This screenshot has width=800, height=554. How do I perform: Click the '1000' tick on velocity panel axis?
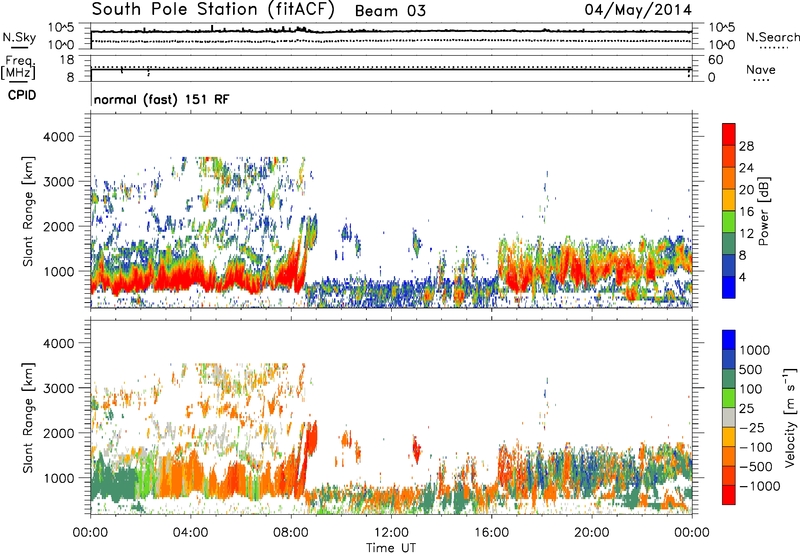[58, 478]
